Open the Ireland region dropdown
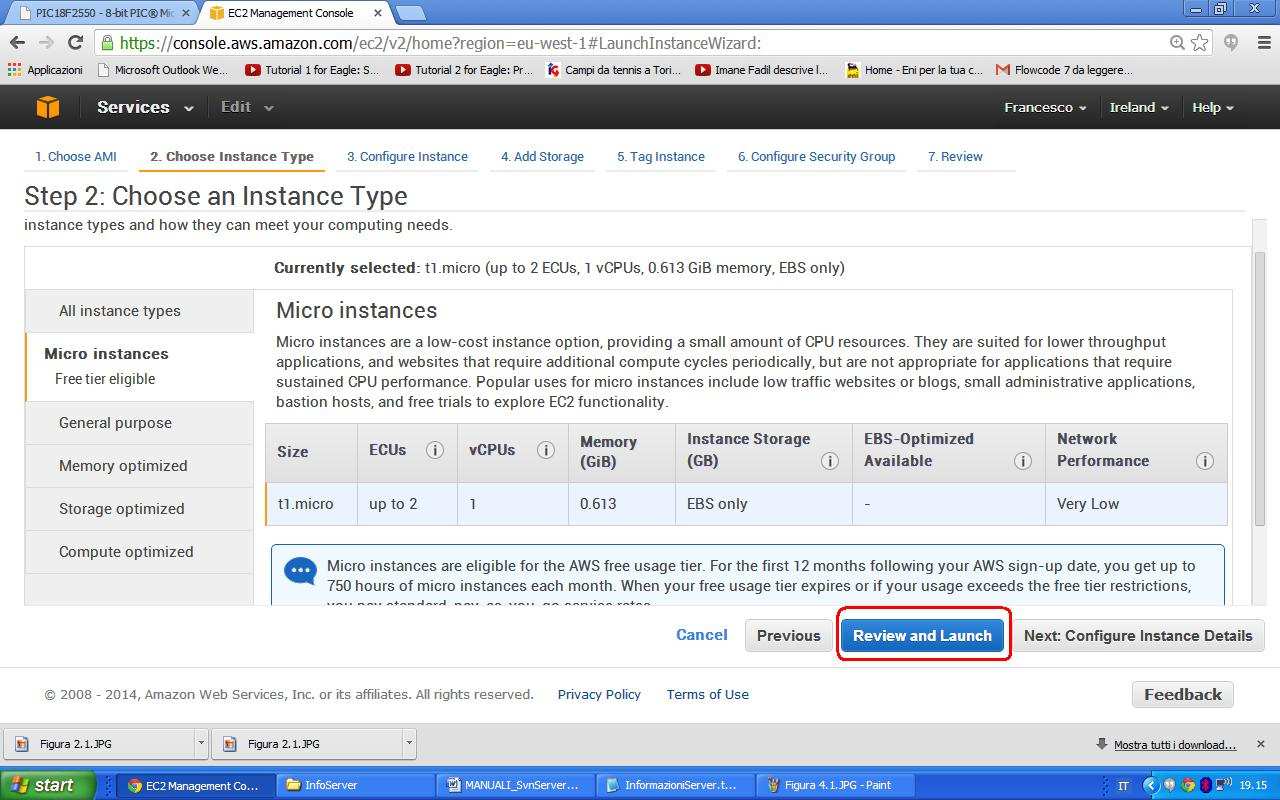Screen dimensions: 1280x800 [1139, 107]
